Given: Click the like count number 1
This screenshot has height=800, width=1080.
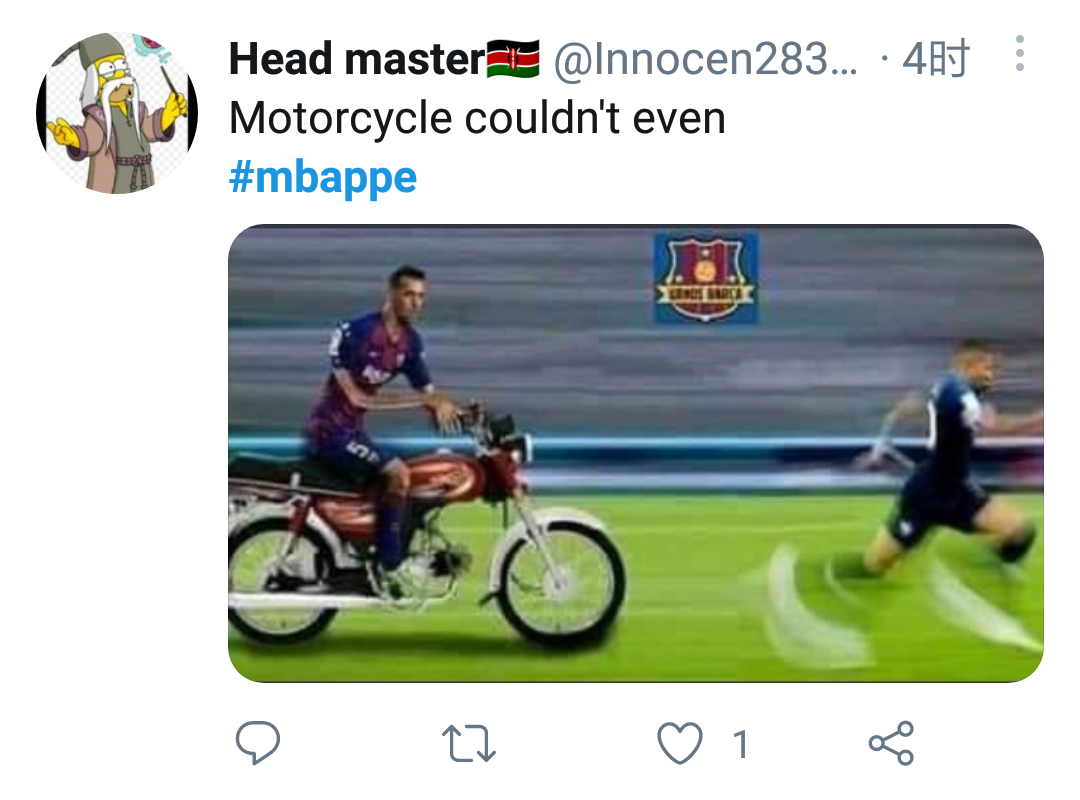Looking at the screenshot, I should point(740,744).
